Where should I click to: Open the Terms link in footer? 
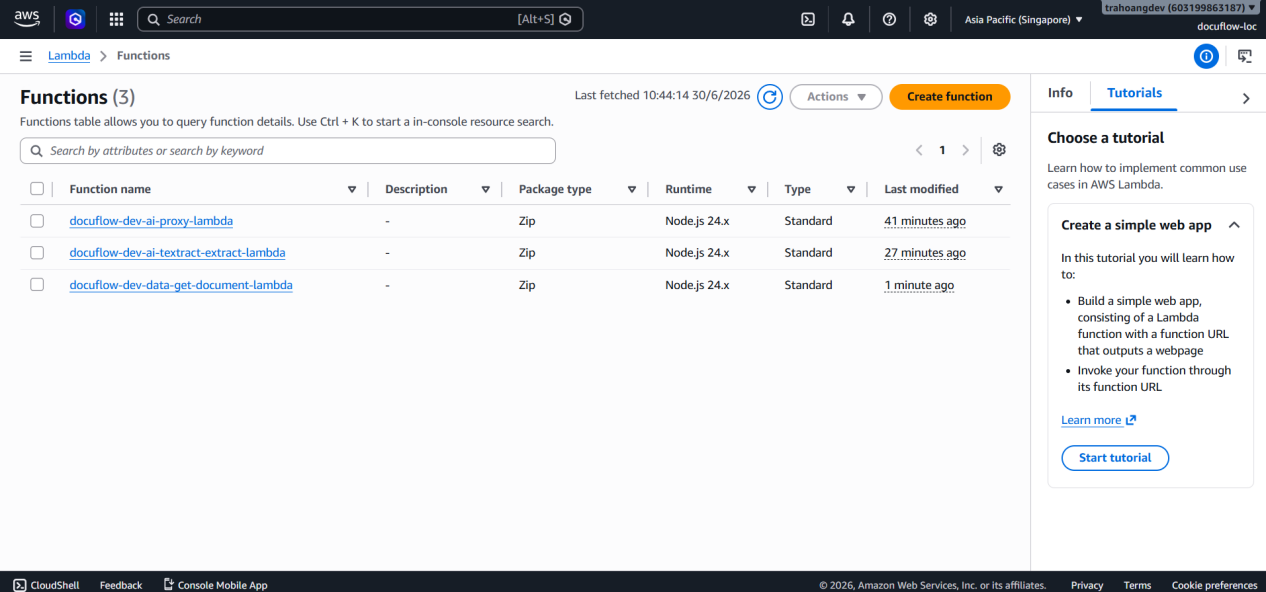point(1137,585)
